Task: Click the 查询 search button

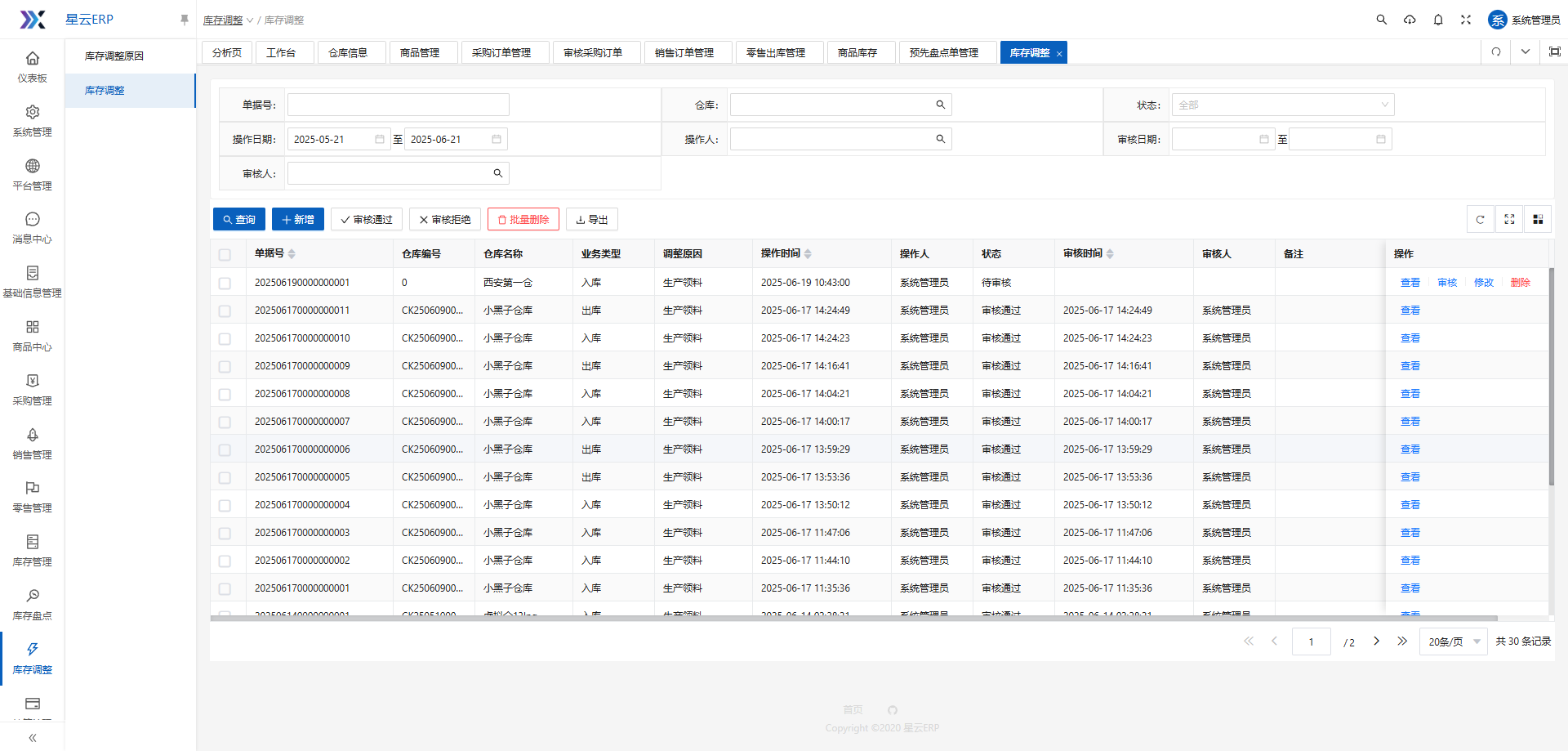Action: 239,219
